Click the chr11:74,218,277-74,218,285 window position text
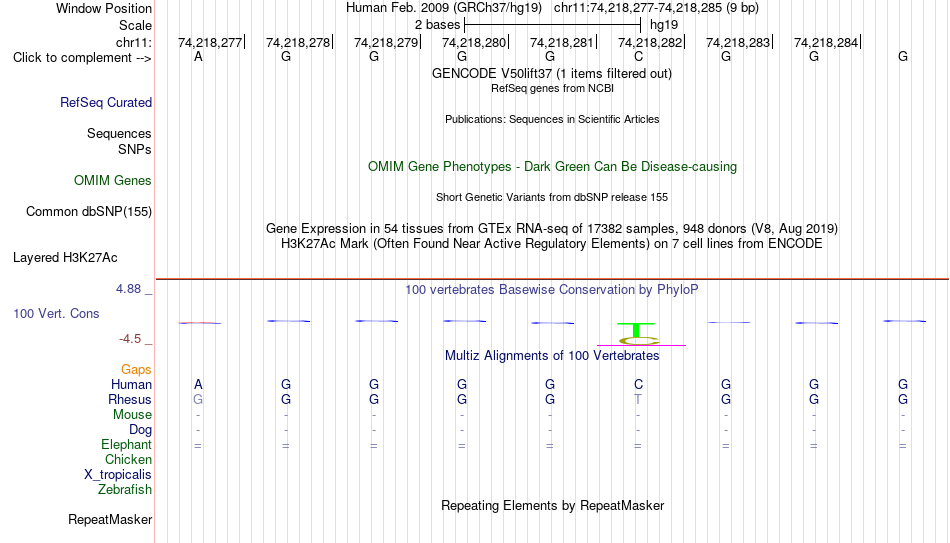Viewport: 950px width, 543px height. pyautogui.click(x=656, y=8)
